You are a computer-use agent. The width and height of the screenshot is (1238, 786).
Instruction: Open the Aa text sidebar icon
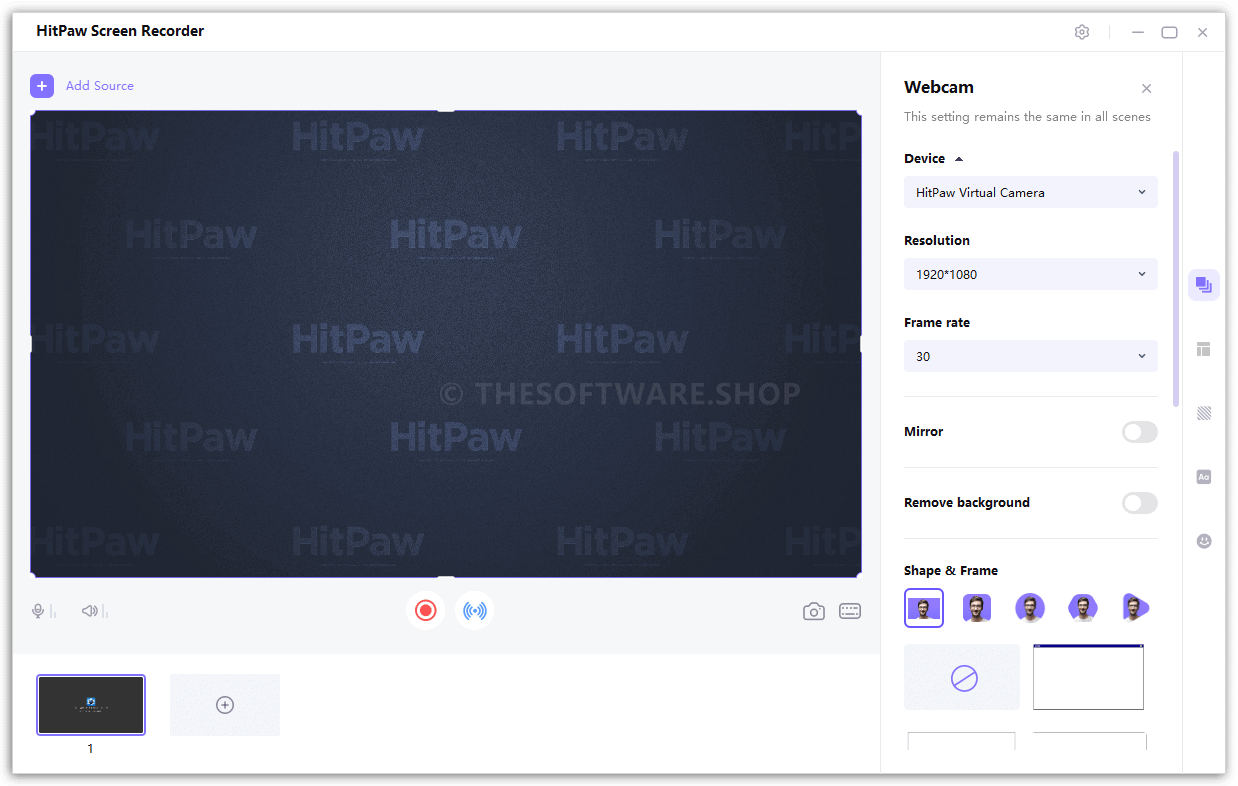click(1204, 477)
